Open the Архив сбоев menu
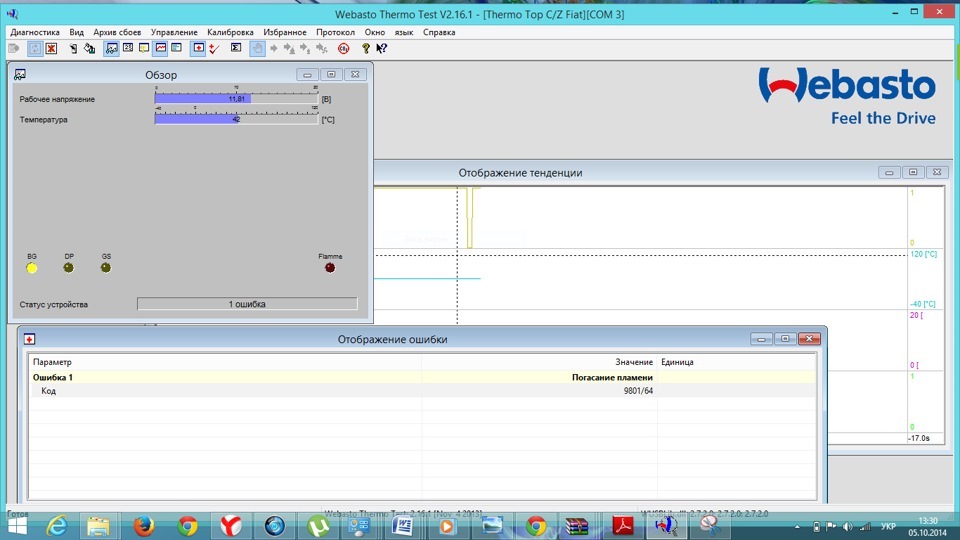The image size is (960, 540). point(117,32)
